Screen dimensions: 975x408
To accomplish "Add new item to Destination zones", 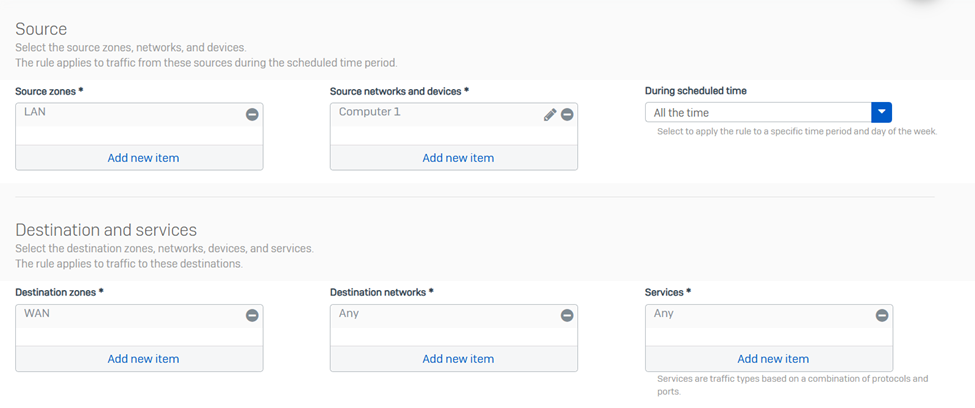I will (143, 359).
